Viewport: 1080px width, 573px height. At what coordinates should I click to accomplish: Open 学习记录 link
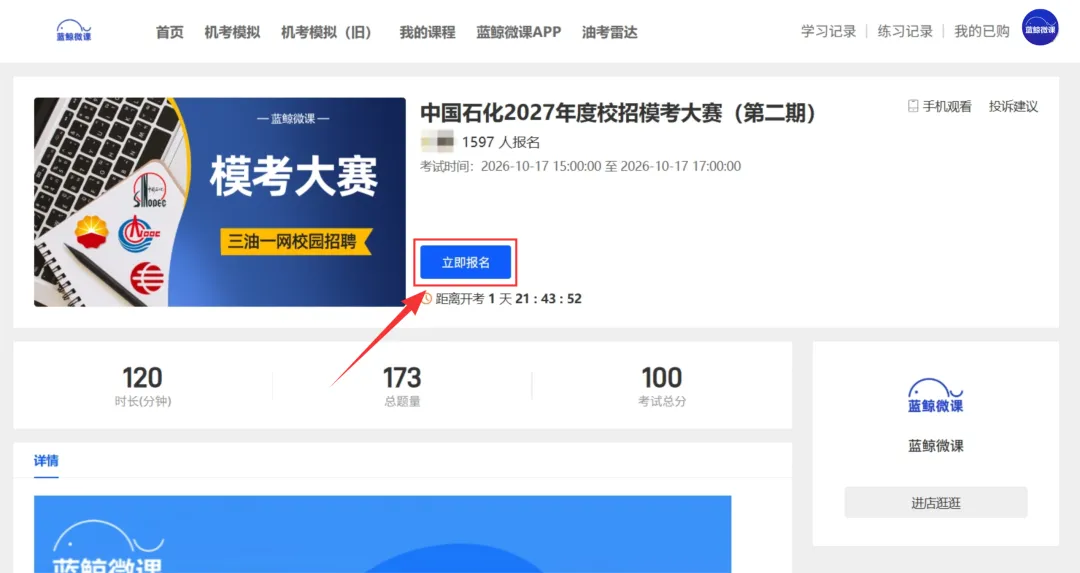[828, 32]
